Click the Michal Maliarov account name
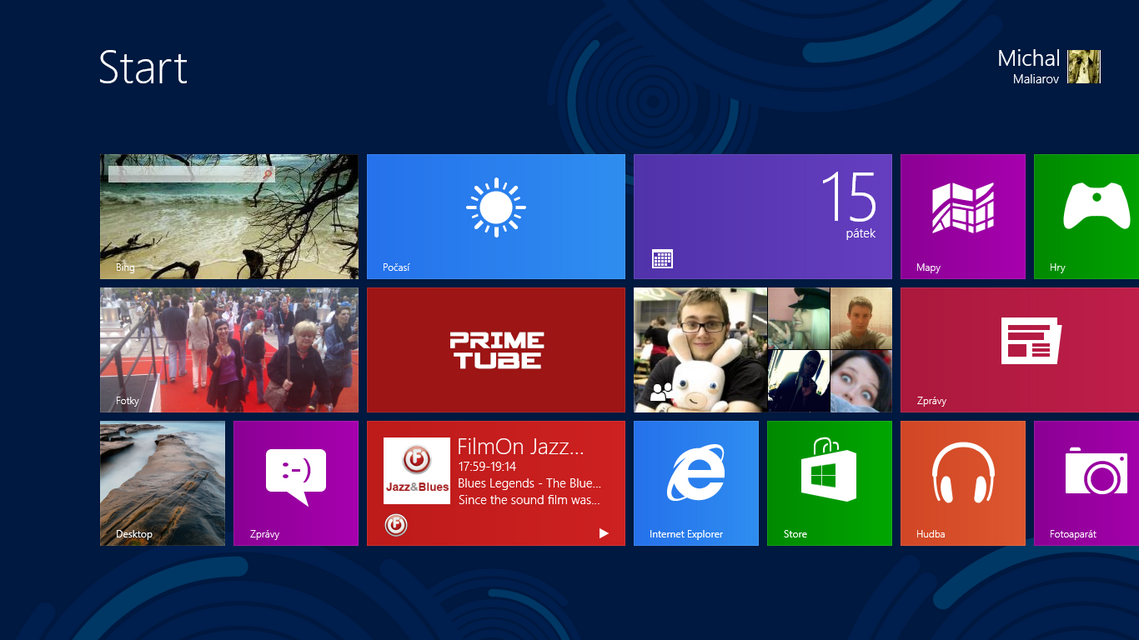 (x=1028, y=67)
